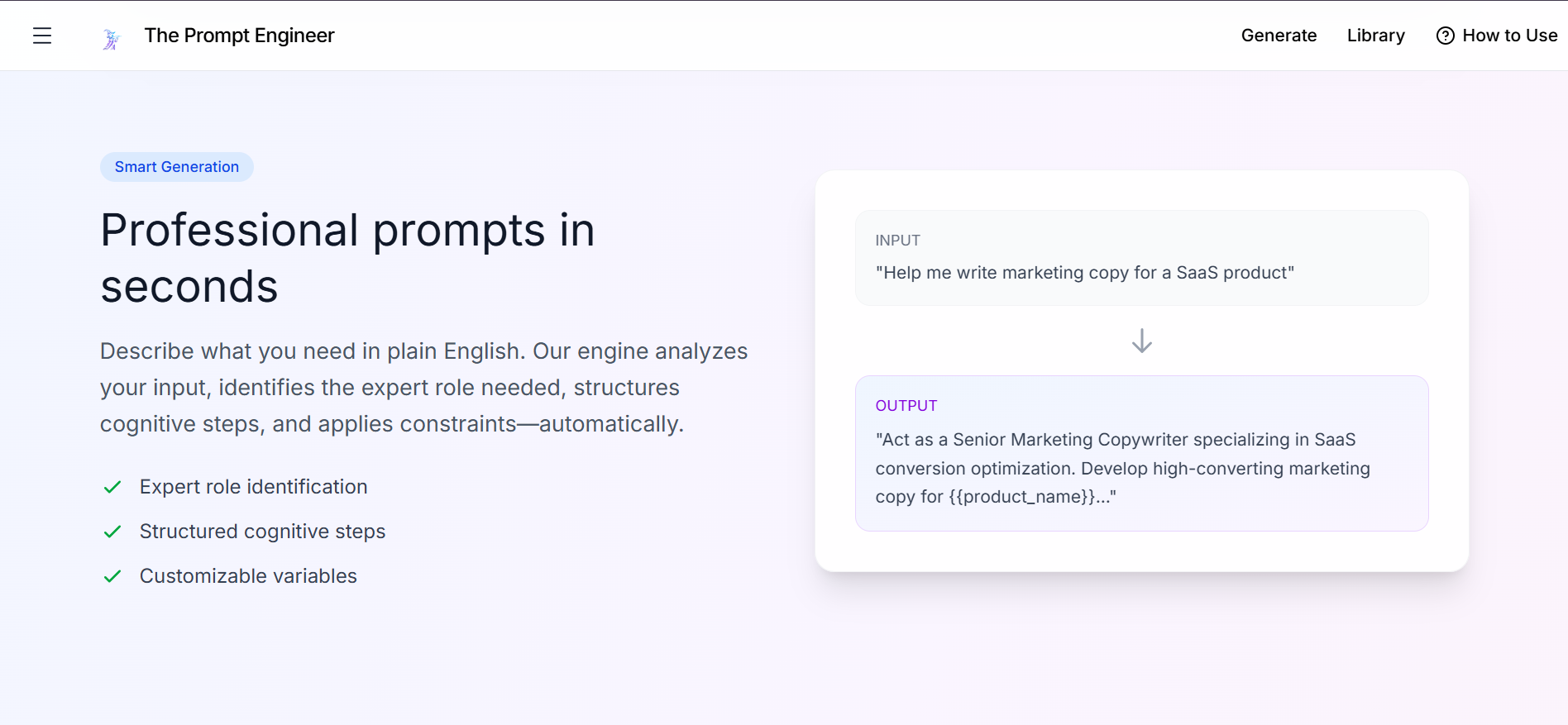Click the checkmark beside Customizable variables
The width and height of the screenshot is (1568, 725).
[112, 576]
